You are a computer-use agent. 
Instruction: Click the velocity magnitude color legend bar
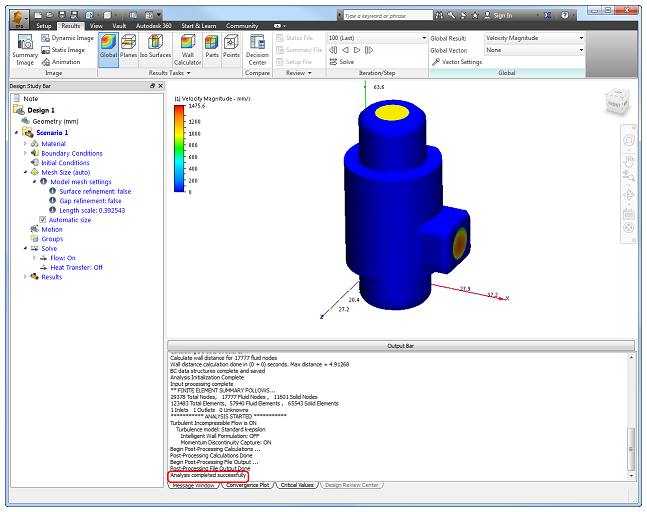[179, 149]
